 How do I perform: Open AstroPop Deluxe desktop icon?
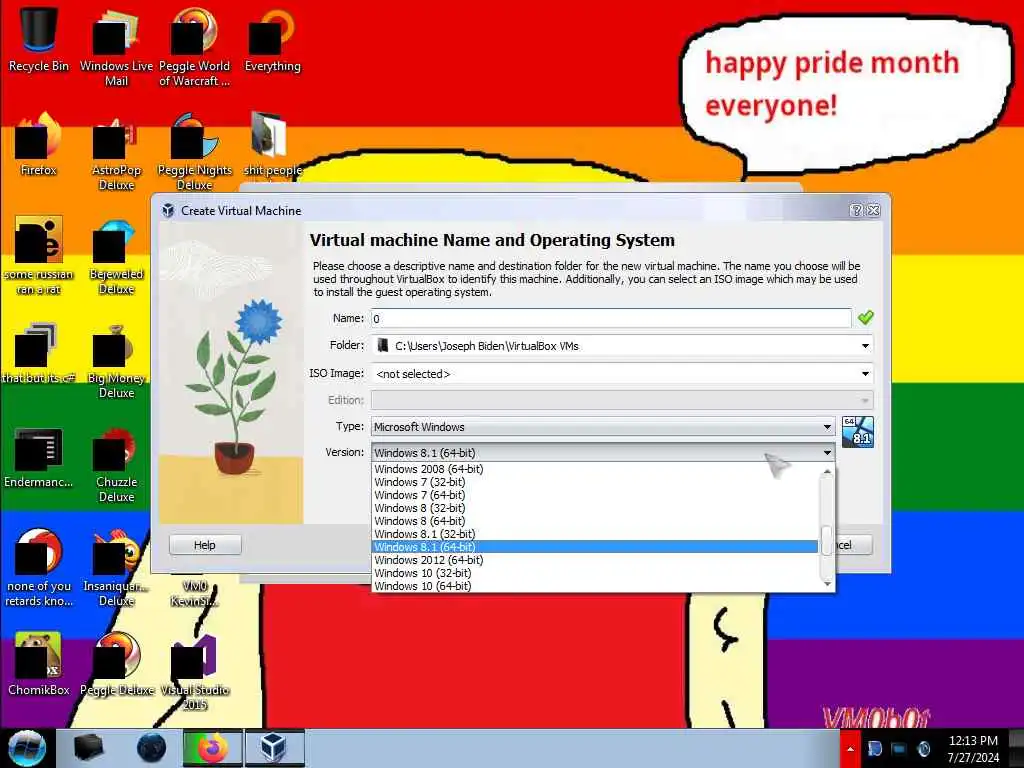pyautogui.click(x=116, y=152)
